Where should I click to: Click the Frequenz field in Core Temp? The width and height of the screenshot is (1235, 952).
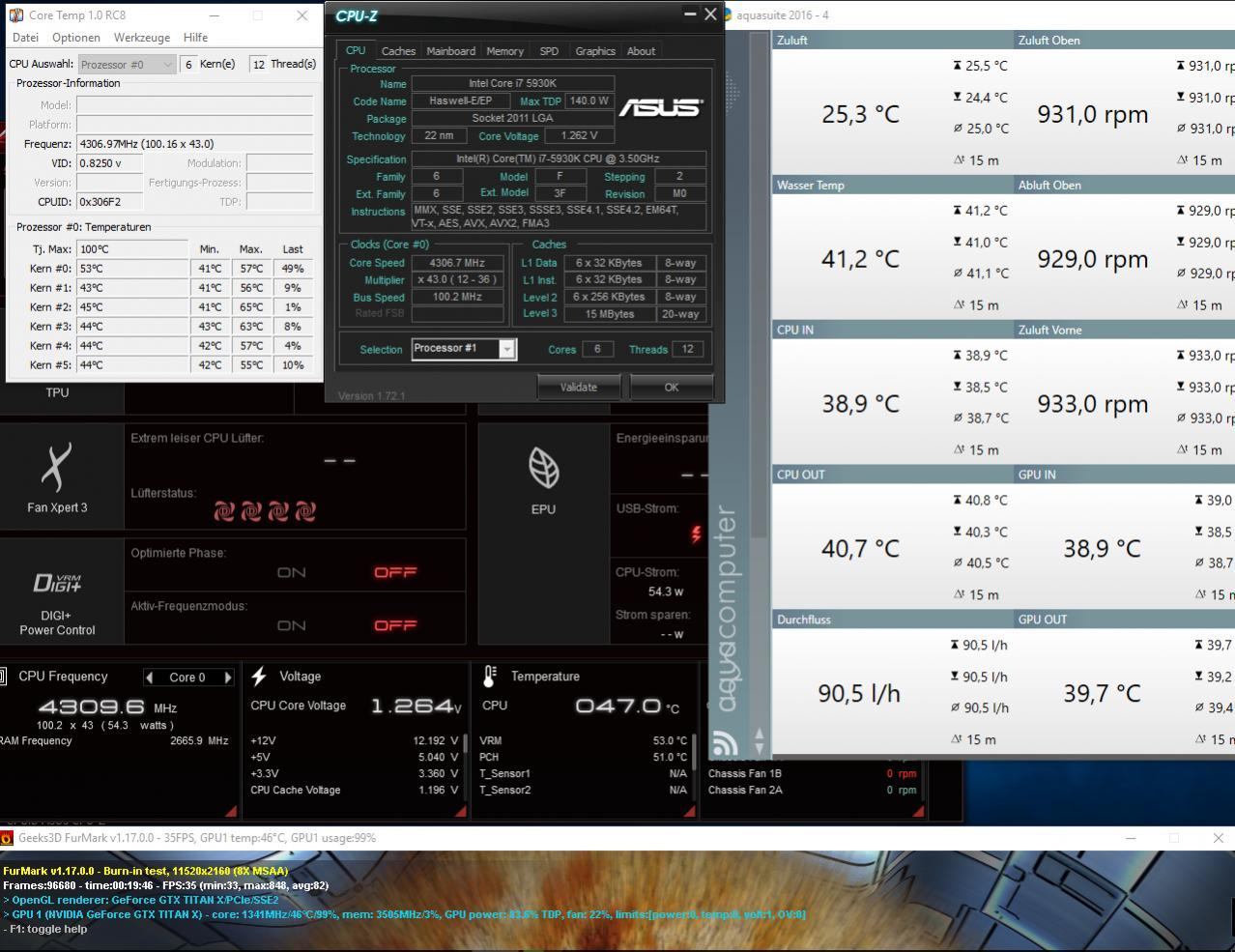coord(195,143)
